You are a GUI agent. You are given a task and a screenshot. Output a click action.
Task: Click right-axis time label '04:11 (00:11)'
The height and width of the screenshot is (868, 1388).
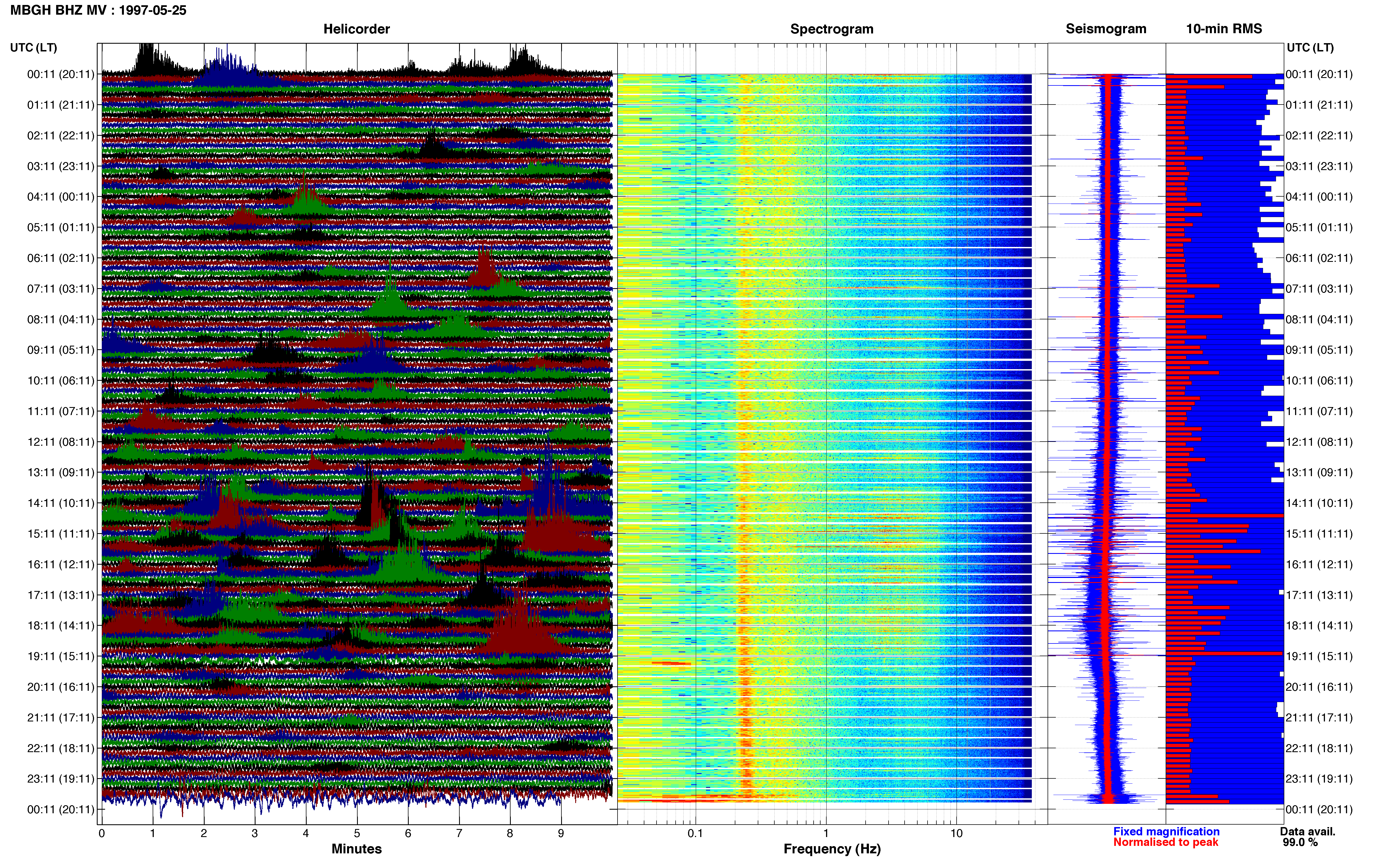[x=1319, y=197]
